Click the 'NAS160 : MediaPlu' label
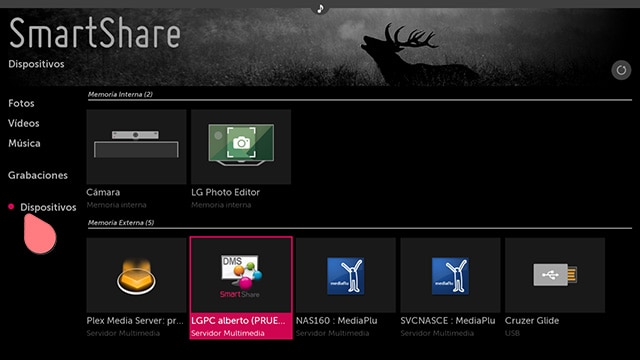 click(337, 321)
